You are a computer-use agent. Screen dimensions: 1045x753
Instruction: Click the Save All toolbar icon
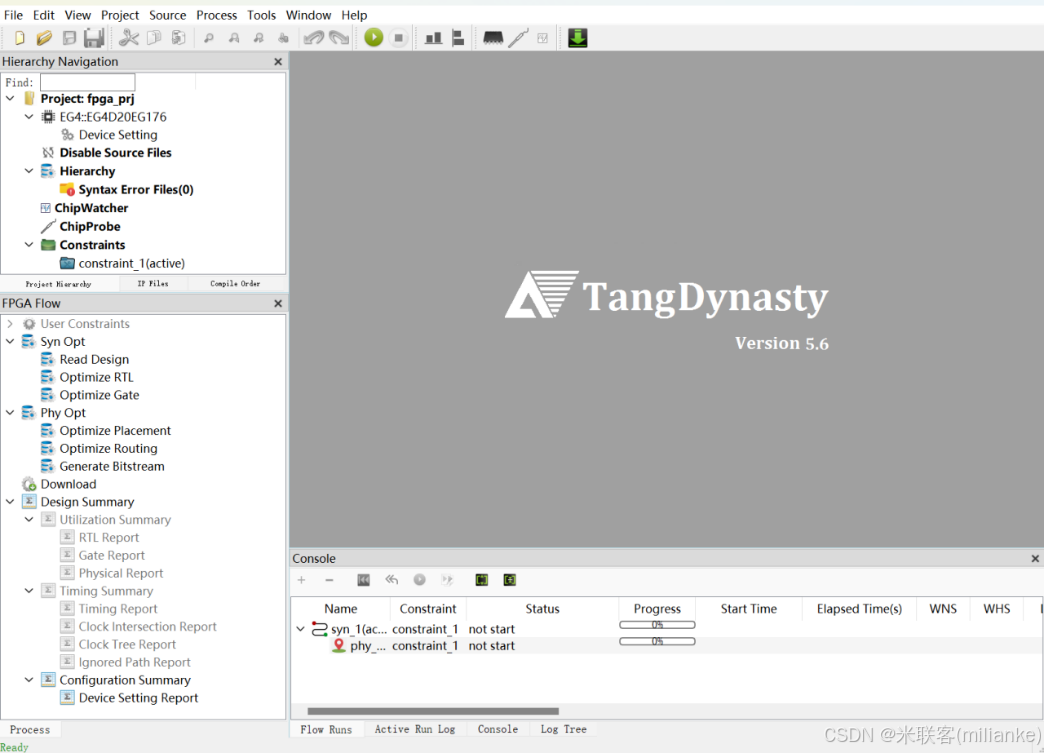[x=94, y=38]
